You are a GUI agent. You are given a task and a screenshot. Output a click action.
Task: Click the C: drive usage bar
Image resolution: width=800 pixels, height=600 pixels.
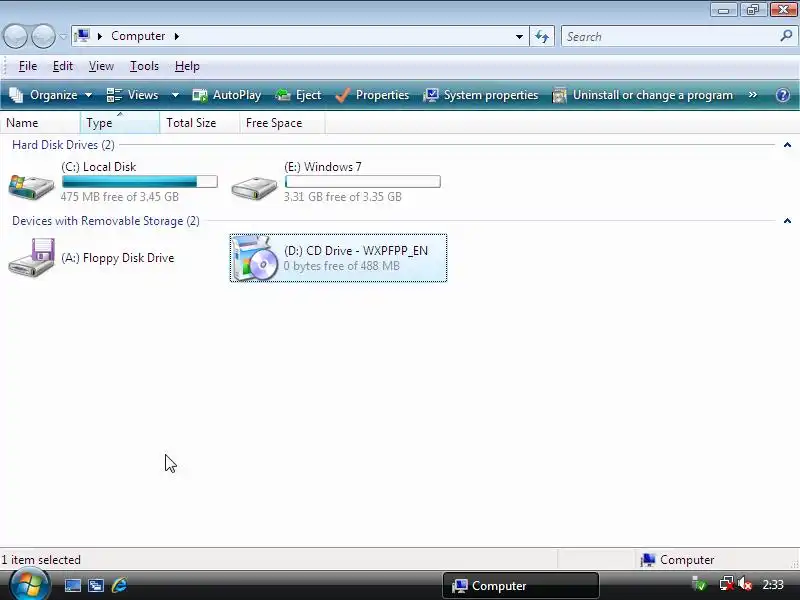pyautogui.click(x=140, y=182)
